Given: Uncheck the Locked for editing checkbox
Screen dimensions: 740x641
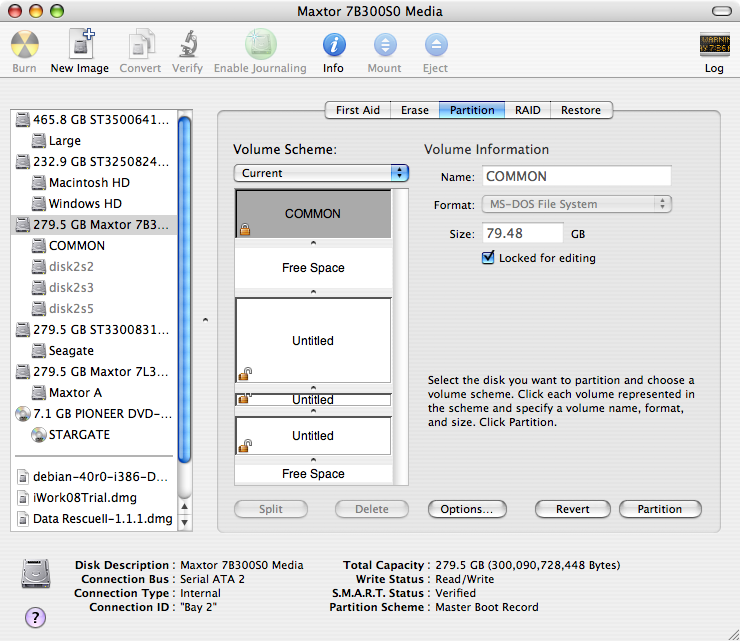Looking at the screenshot, I should coord(489,258).
